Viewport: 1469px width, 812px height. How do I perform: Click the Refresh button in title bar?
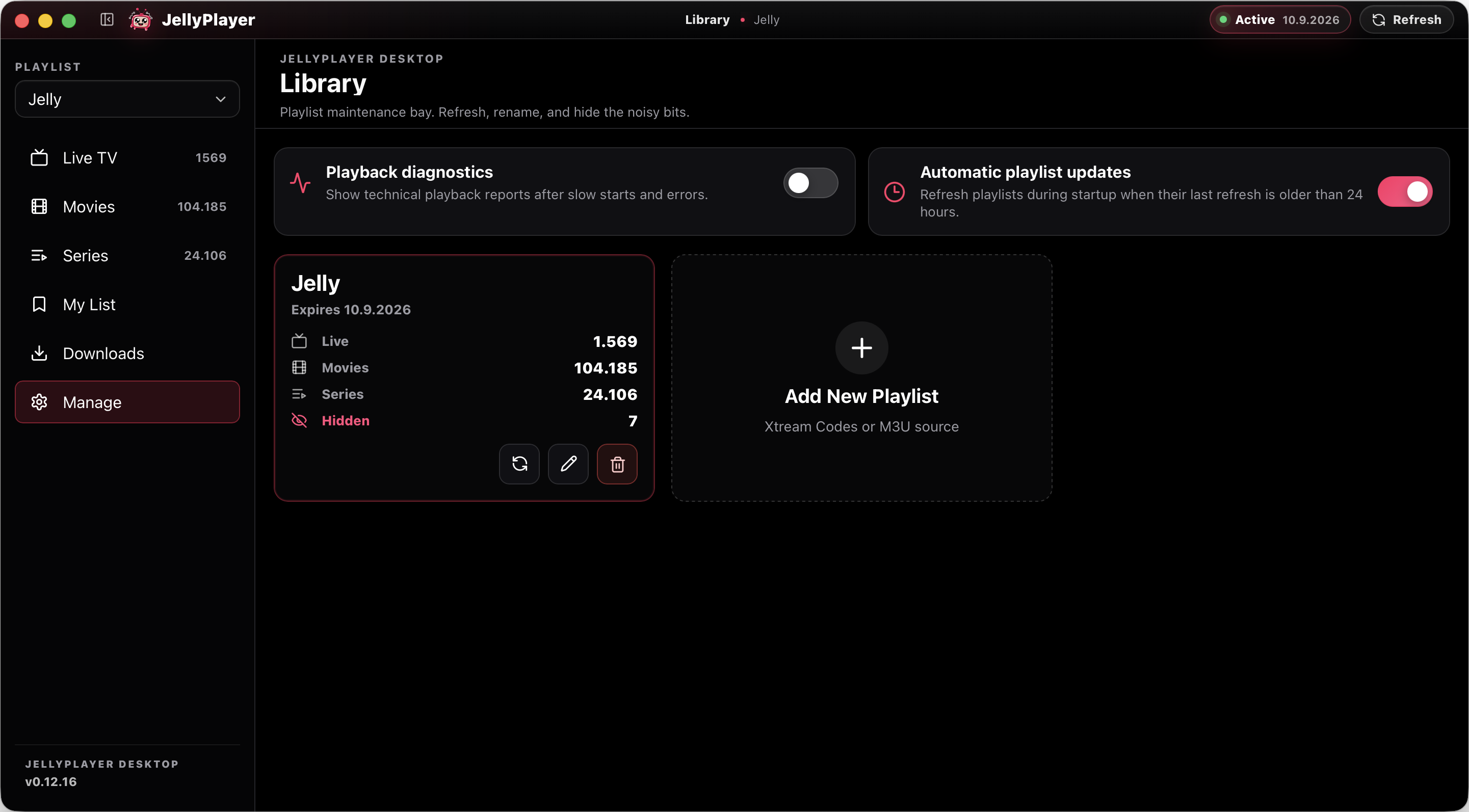click(1406, 19)
